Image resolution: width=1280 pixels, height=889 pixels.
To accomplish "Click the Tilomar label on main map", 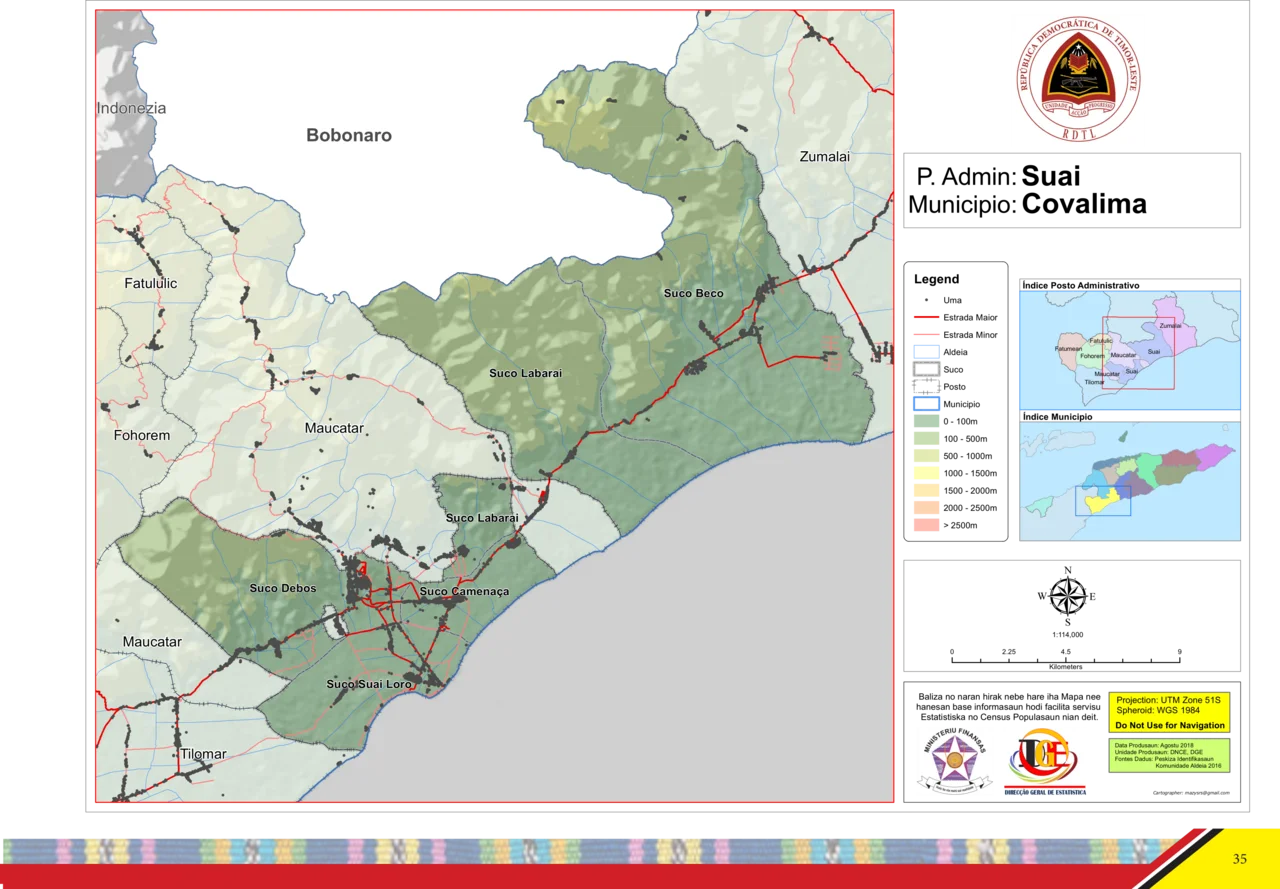I will pos(203,754).
